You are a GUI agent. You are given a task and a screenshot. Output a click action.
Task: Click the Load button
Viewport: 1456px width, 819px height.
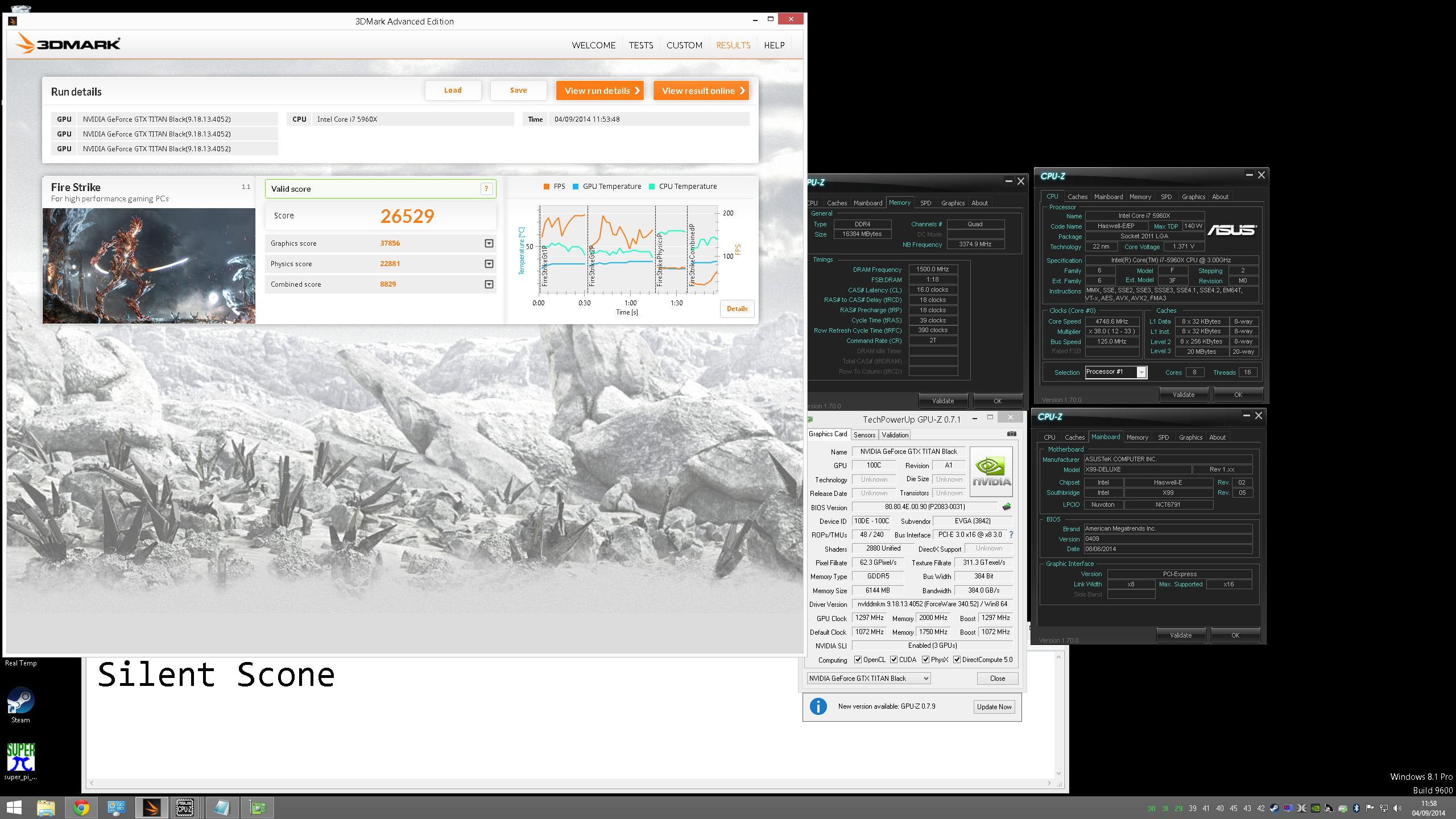[x=453, y=90]
